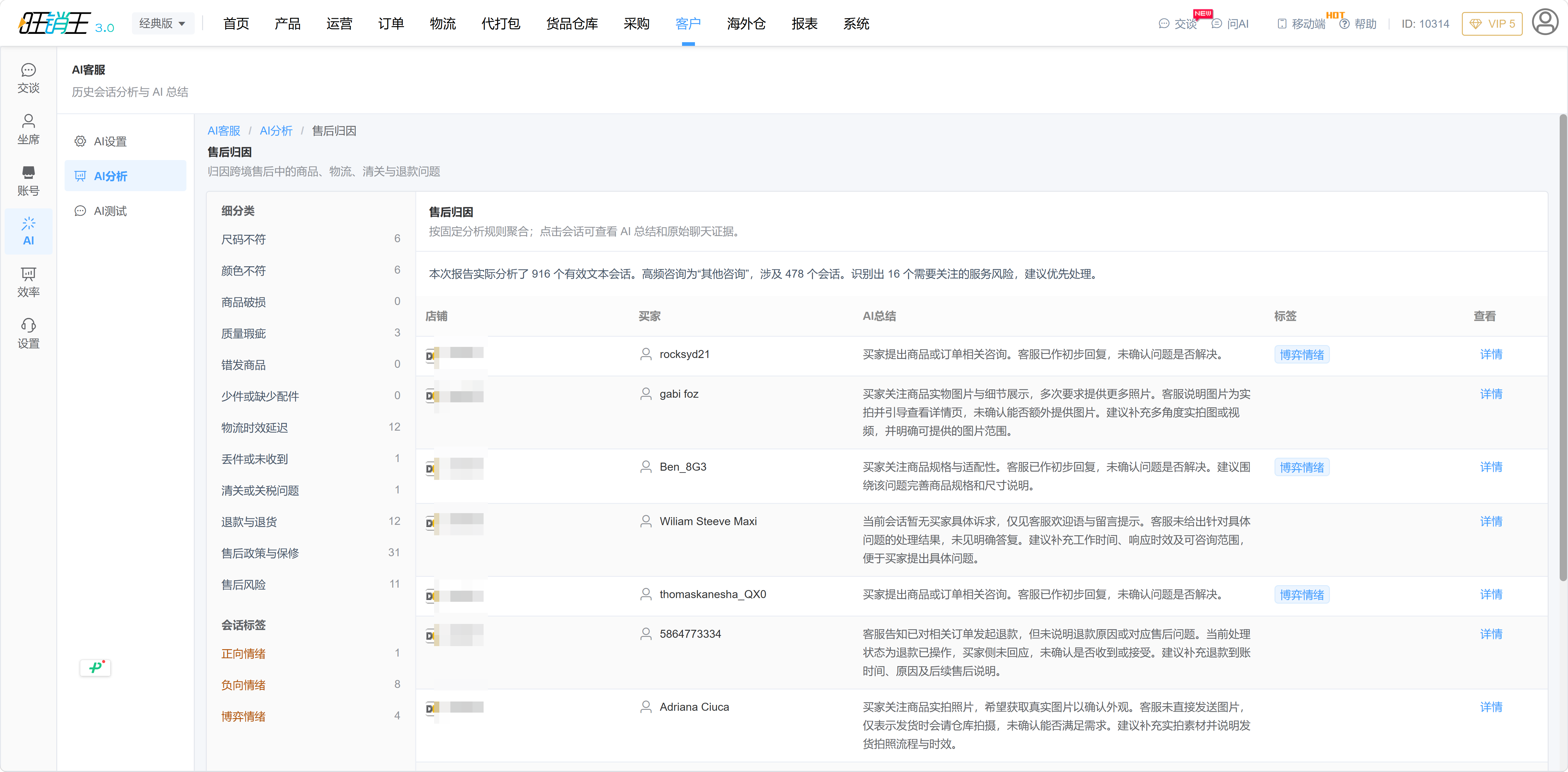Switch to the 客户 top menu
The image size is (1568, 772).
[688, 23]
